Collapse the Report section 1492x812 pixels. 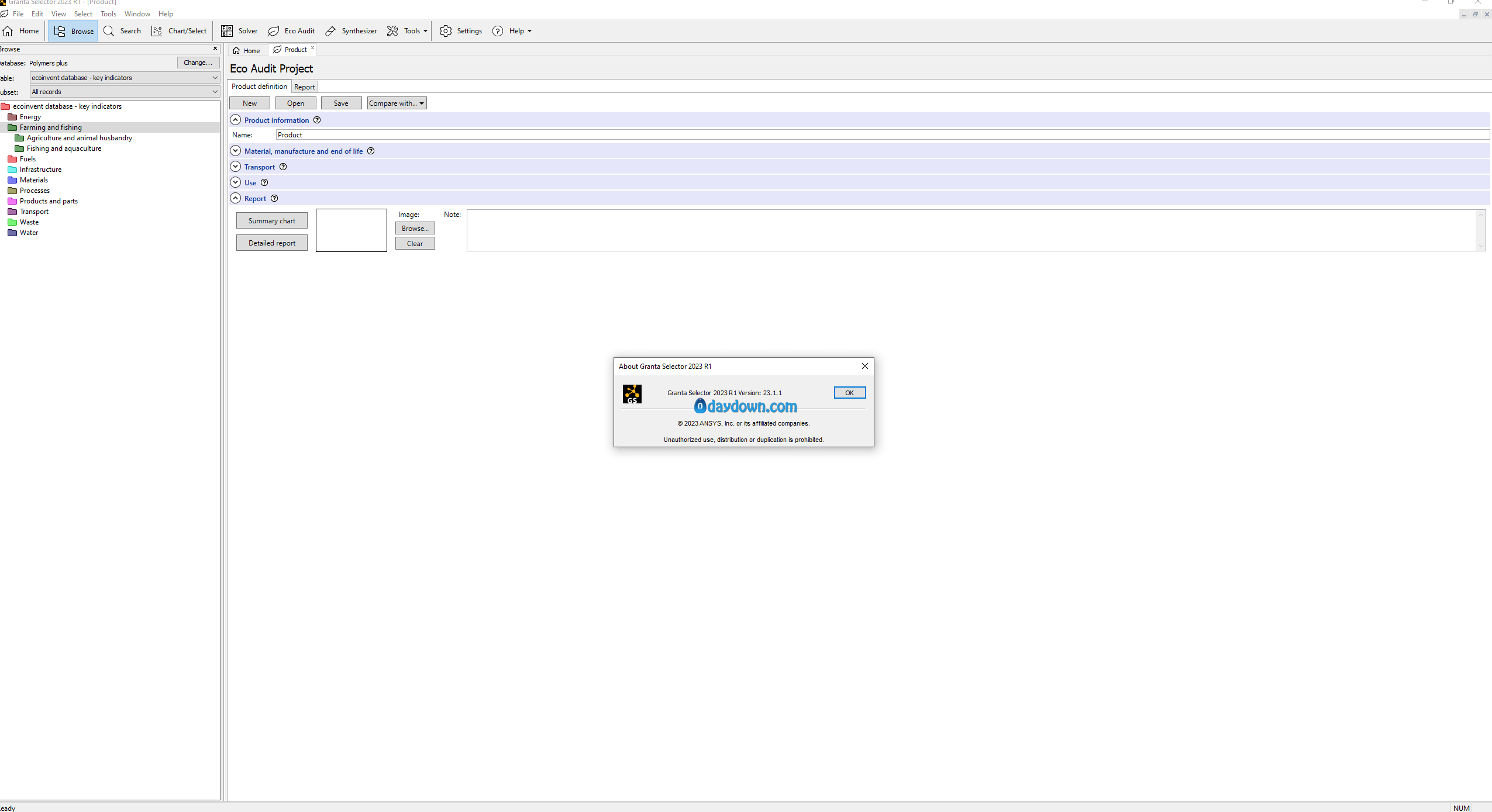(236, 198)
